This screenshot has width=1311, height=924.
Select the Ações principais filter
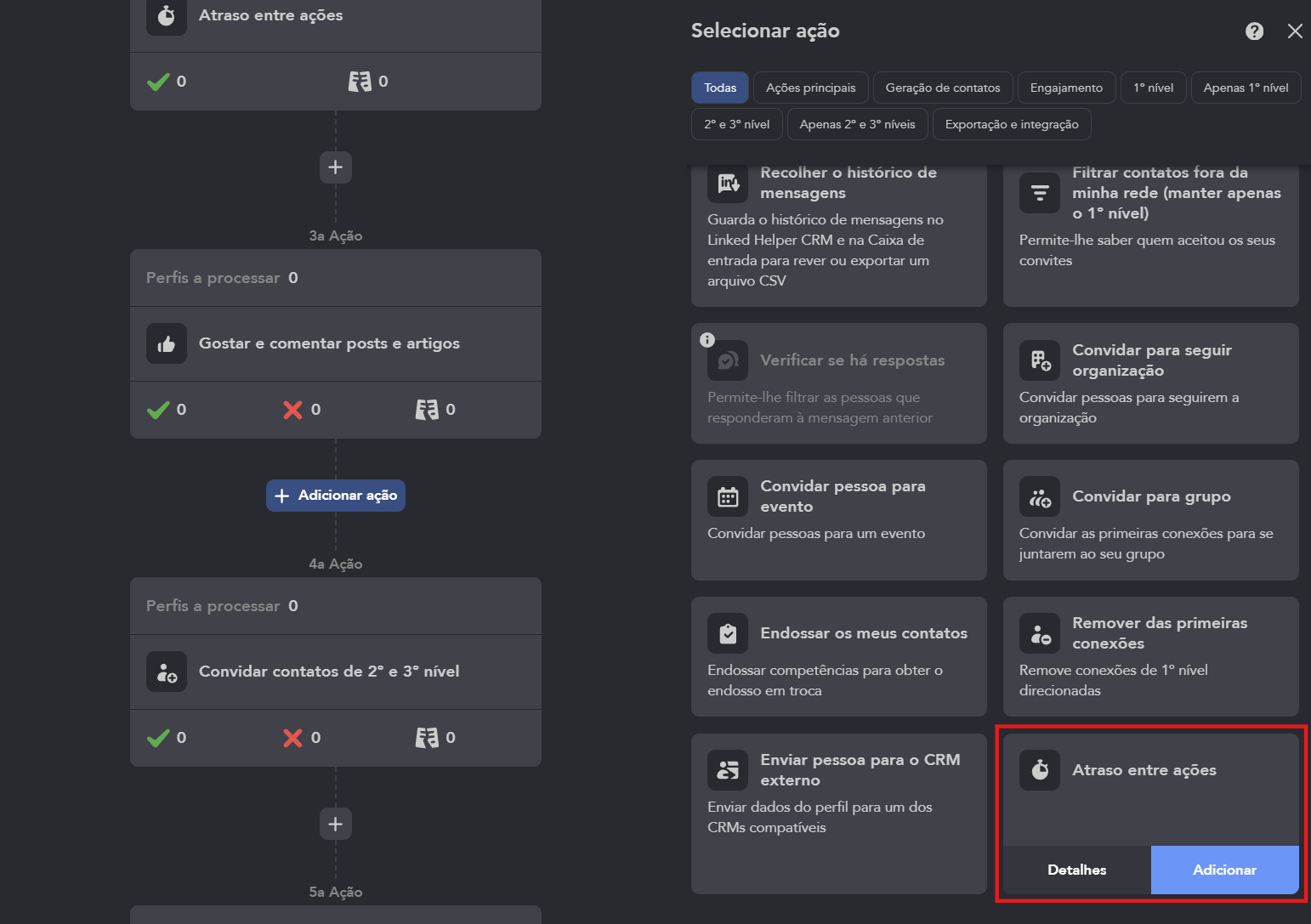(x=811, y=88)
